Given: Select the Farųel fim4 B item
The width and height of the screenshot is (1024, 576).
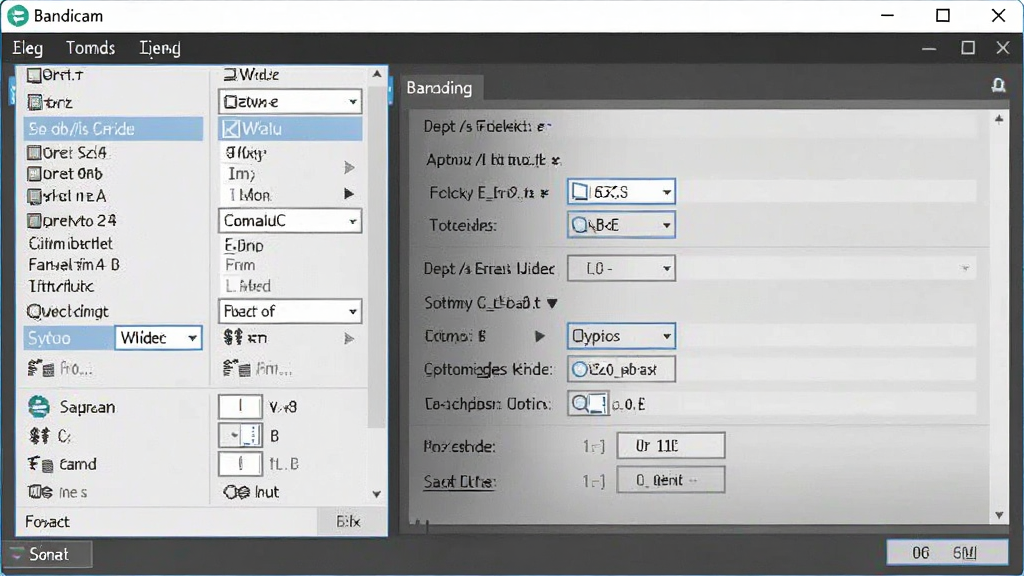Looking at the screenshot, I should pyautogui.click(x=74, y=265).
